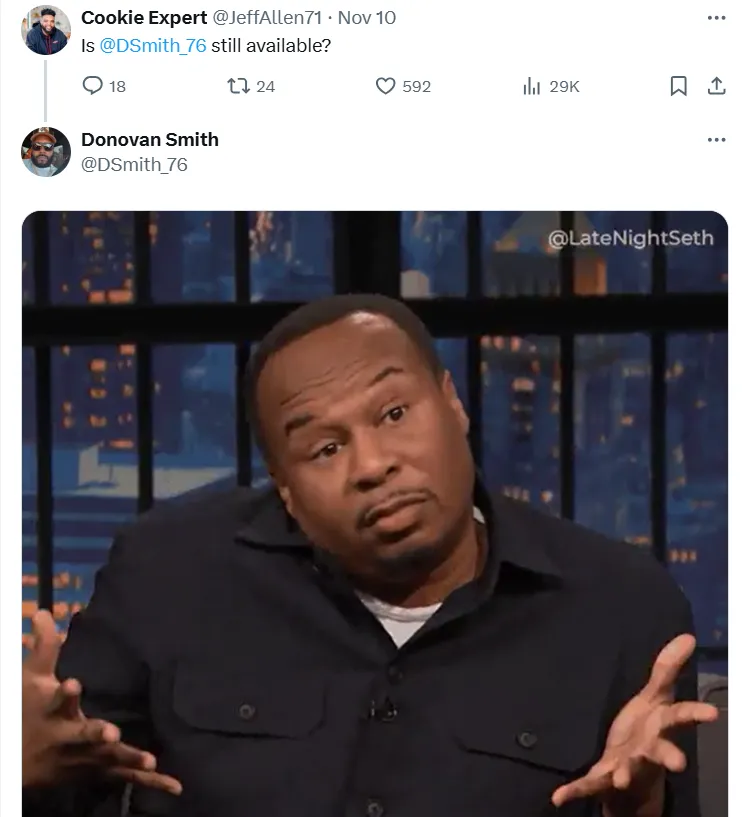This screenshot has width=742, height=817.
Task: Share the Cookie Expert tweet
Action: pos(716,85)
